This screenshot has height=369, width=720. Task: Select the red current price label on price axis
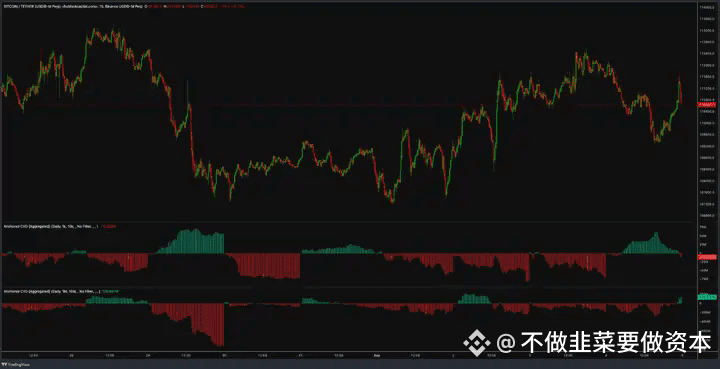[x=707, y=105]
